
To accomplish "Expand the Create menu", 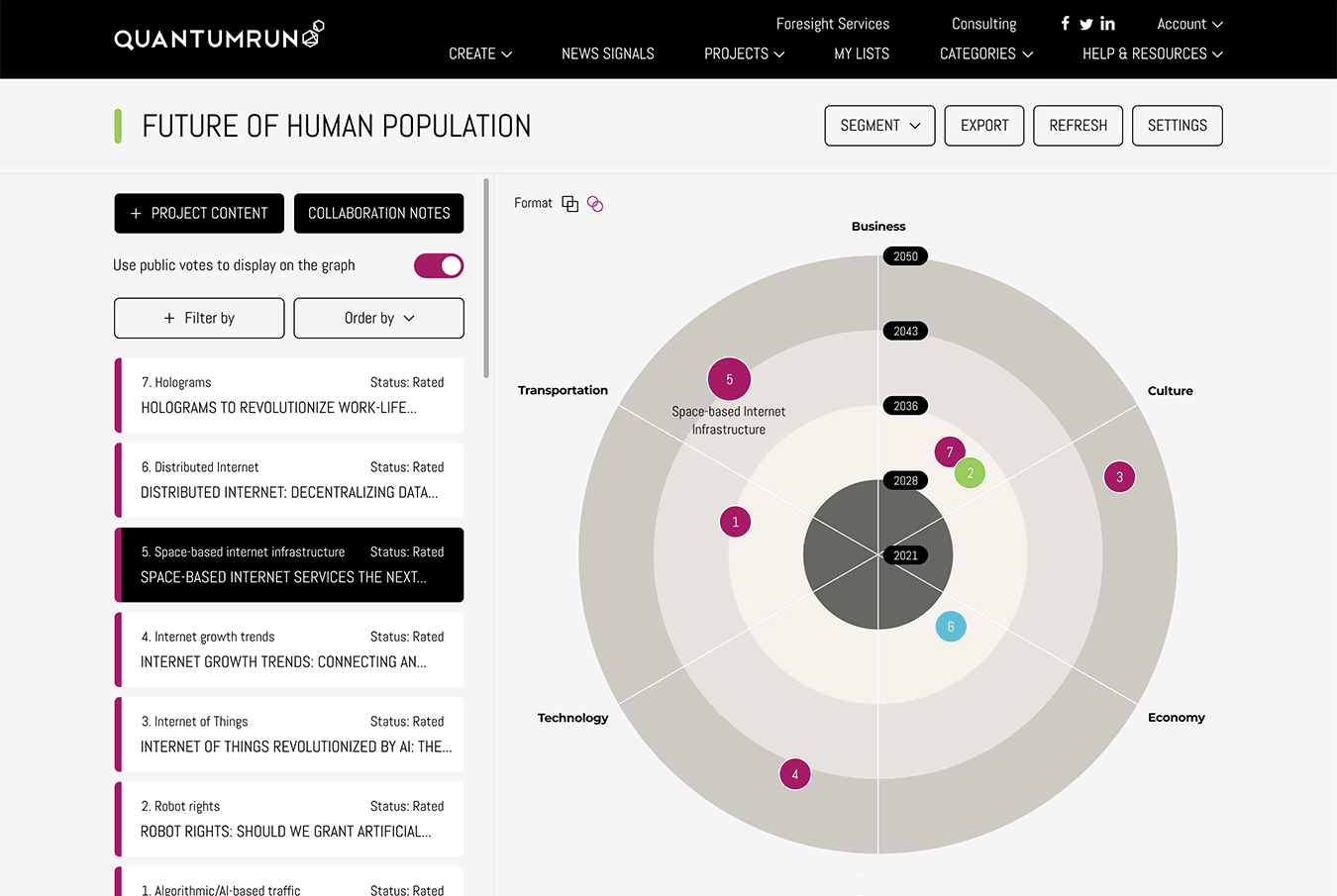I will (480, 53).
